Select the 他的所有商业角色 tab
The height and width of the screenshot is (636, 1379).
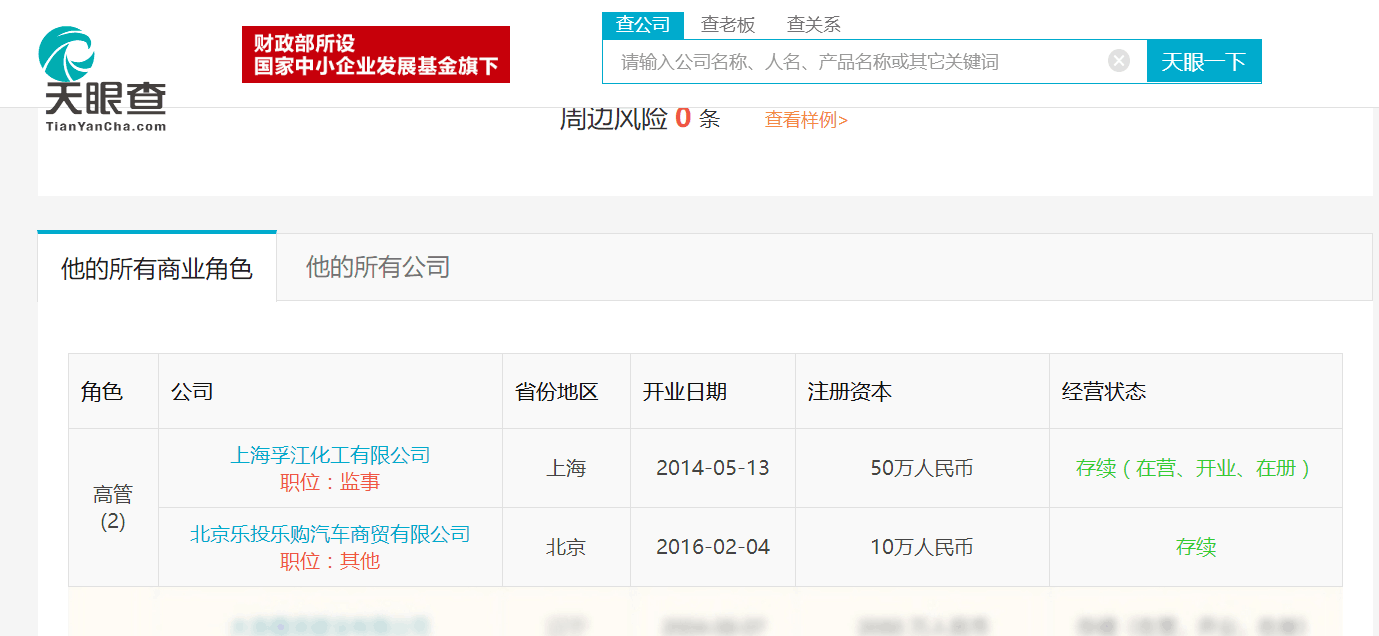coord(157,268)
